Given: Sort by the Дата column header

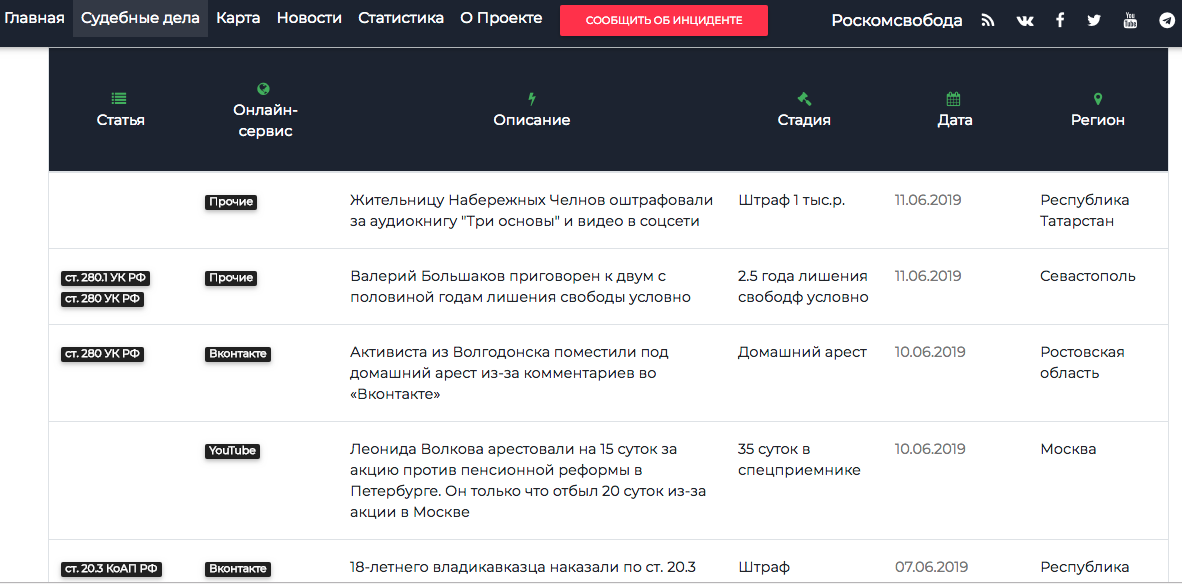Looking at the screenshot, I should [x=954, y=120].
